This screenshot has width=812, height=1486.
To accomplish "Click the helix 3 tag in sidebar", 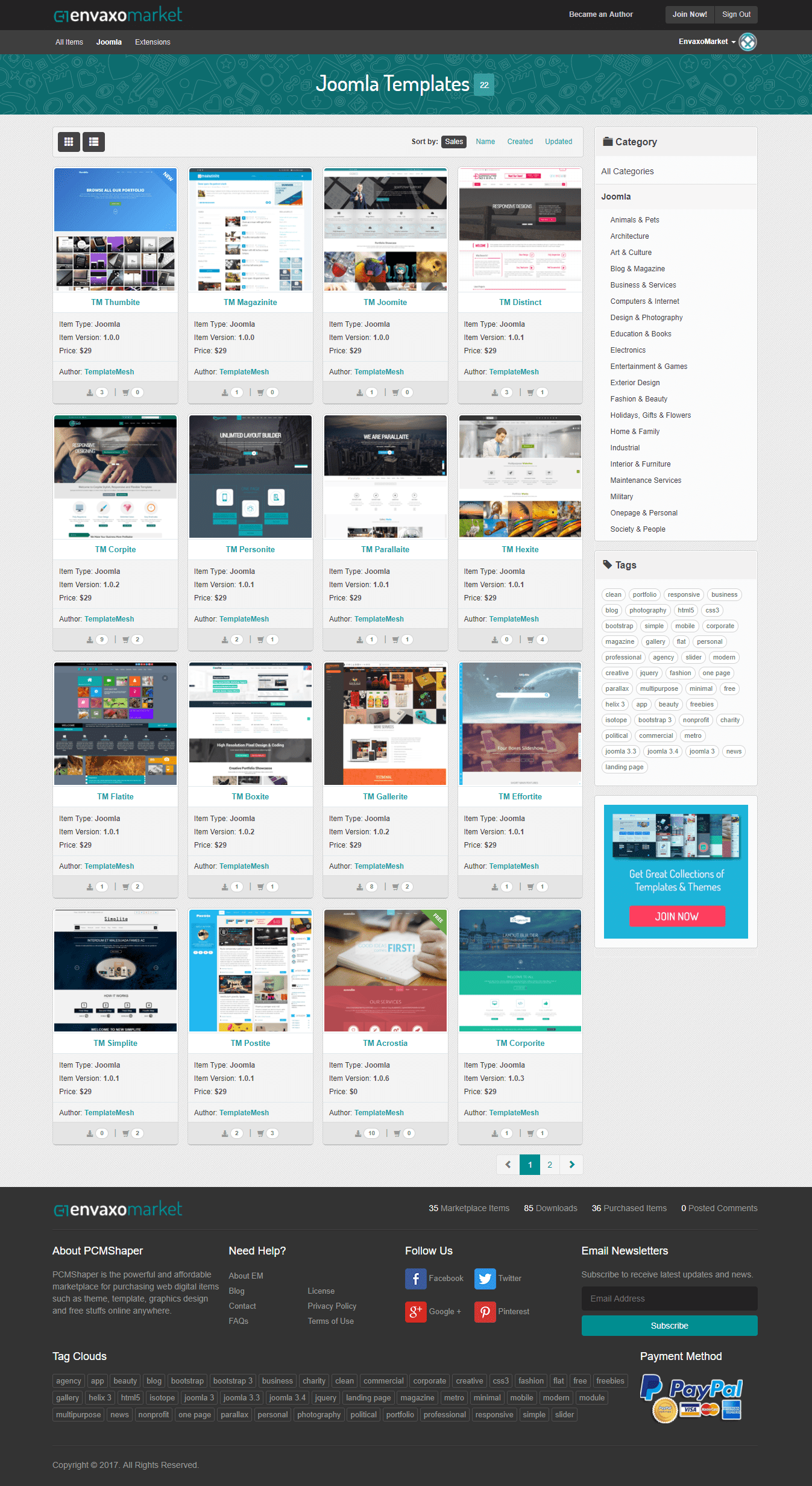I will point(615,704).
